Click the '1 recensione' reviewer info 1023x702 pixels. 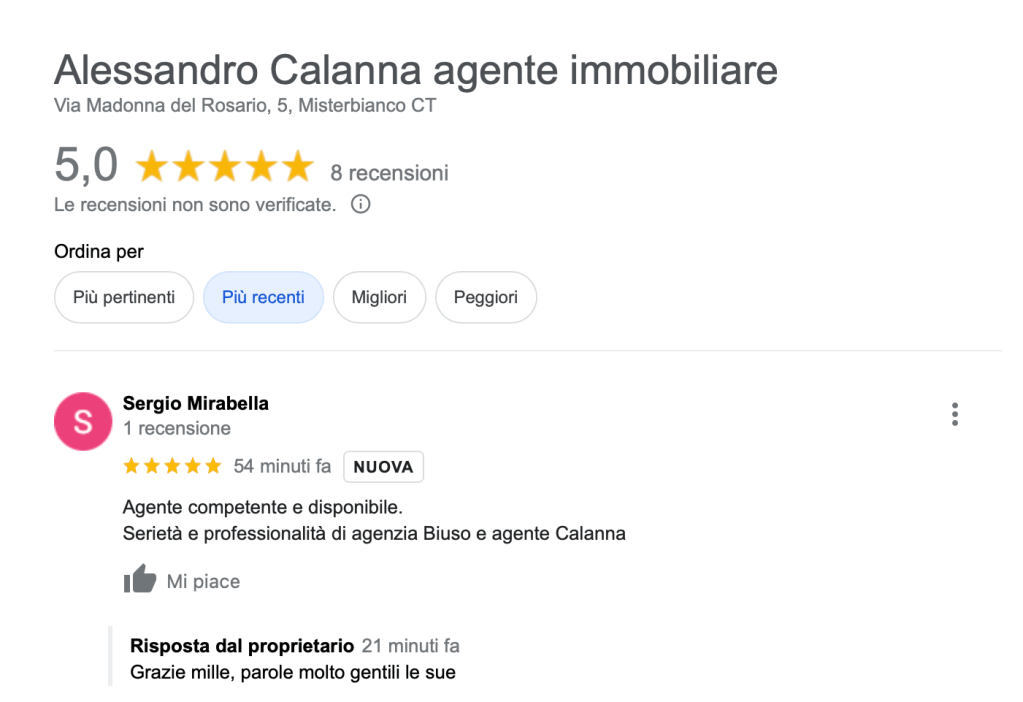click(x=177, y=428)
